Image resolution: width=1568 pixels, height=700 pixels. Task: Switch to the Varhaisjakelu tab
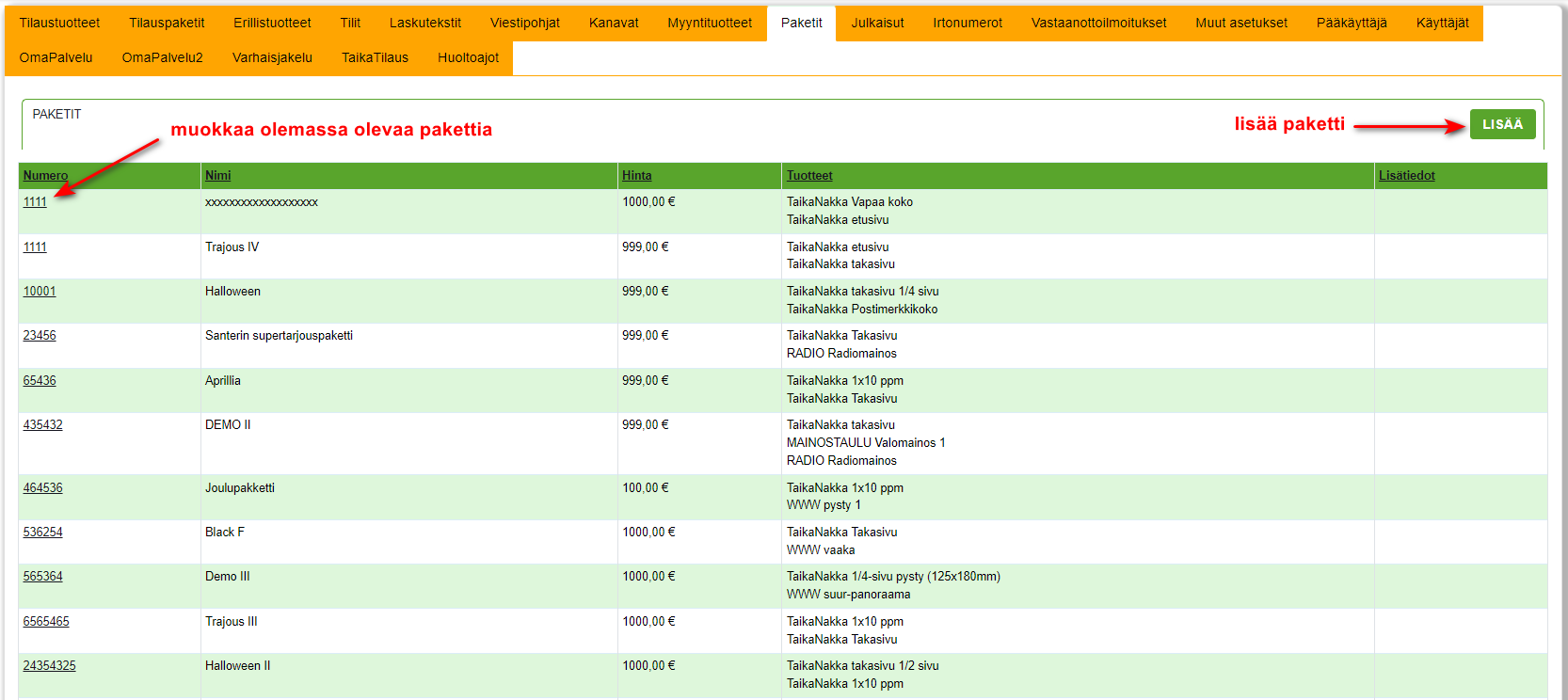tap(272, 57)
